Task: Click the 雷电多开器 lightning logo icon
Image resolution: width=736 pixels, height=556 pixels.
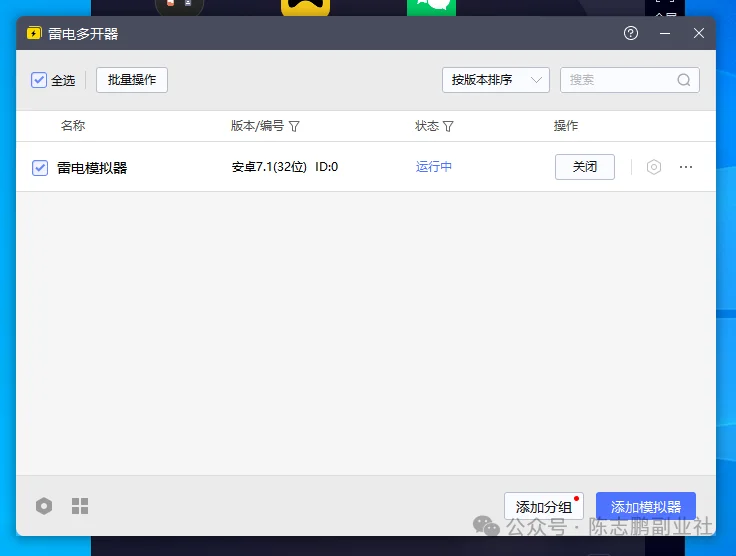Action: pyautogui.click(x=34, y=33)
